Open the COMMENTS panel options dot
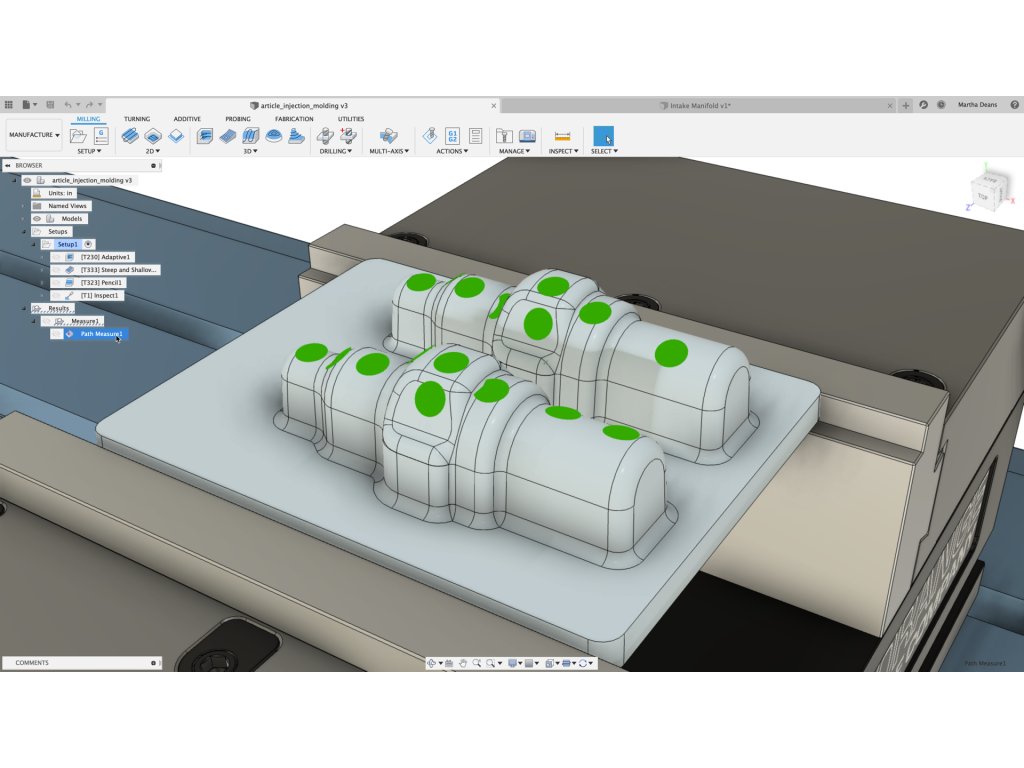Viewport: 1024px width, 768px height. (153, 663)
